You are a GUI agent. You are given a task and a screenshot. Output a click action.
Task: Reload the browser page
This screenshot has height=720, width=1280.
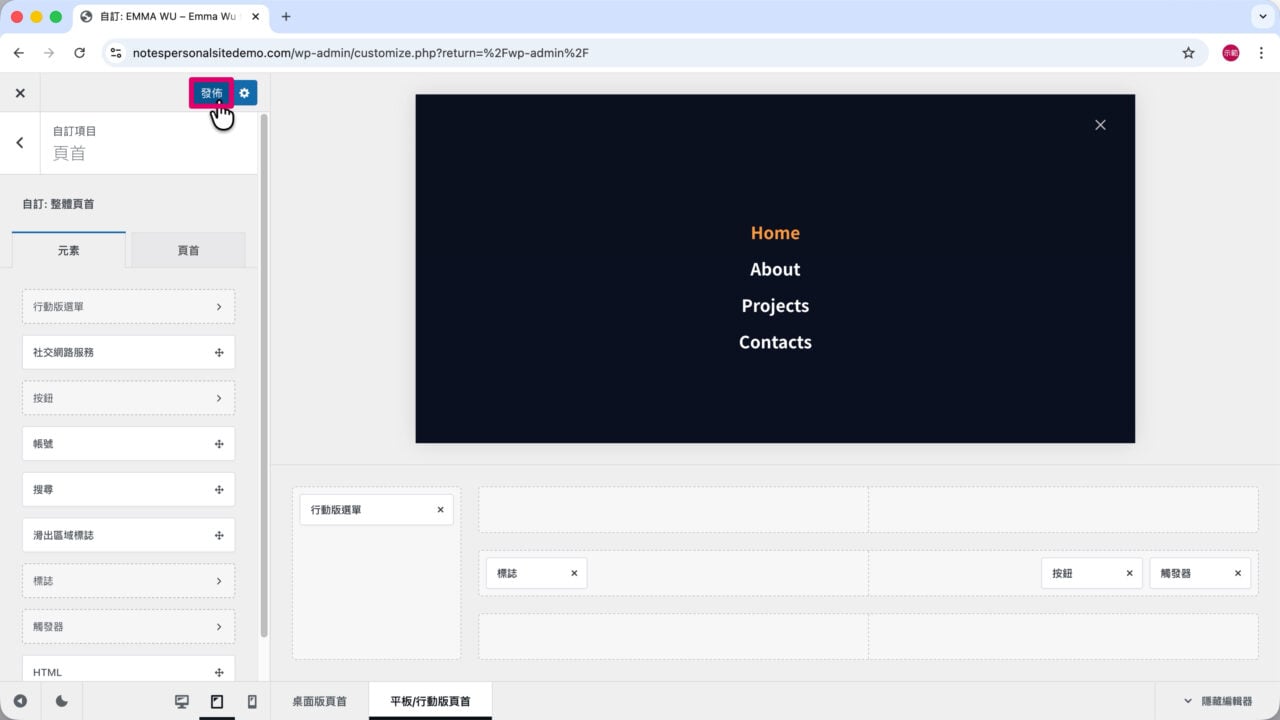(80, 53)
